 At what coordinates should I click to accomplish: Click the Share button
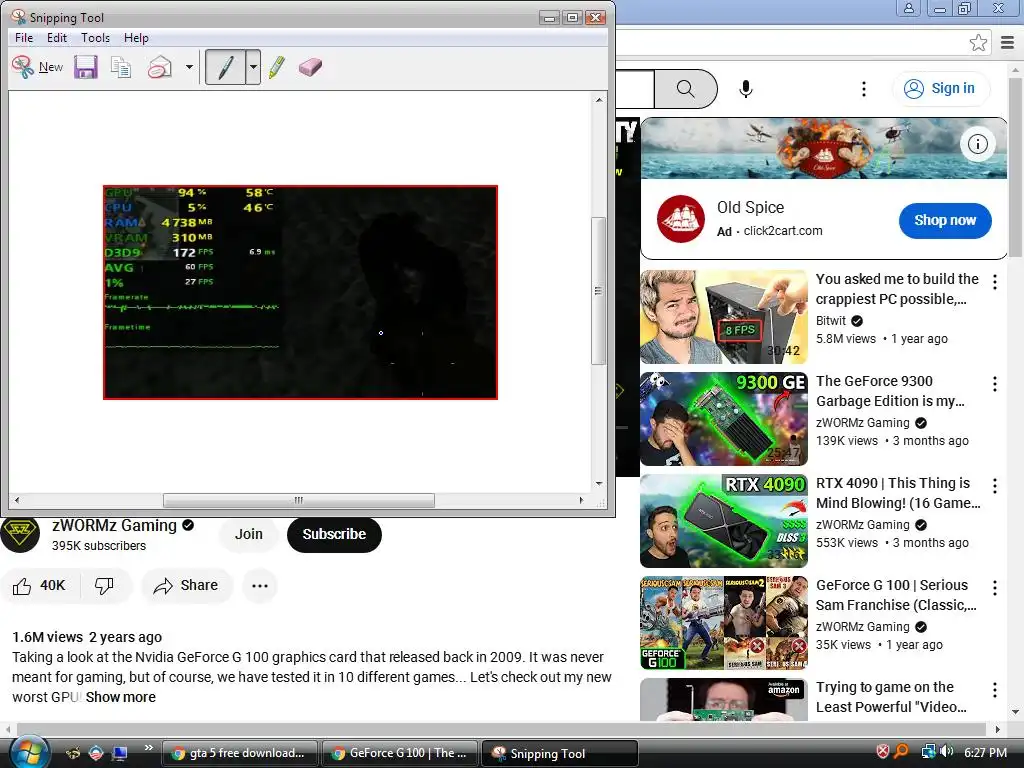coord(187,586)
